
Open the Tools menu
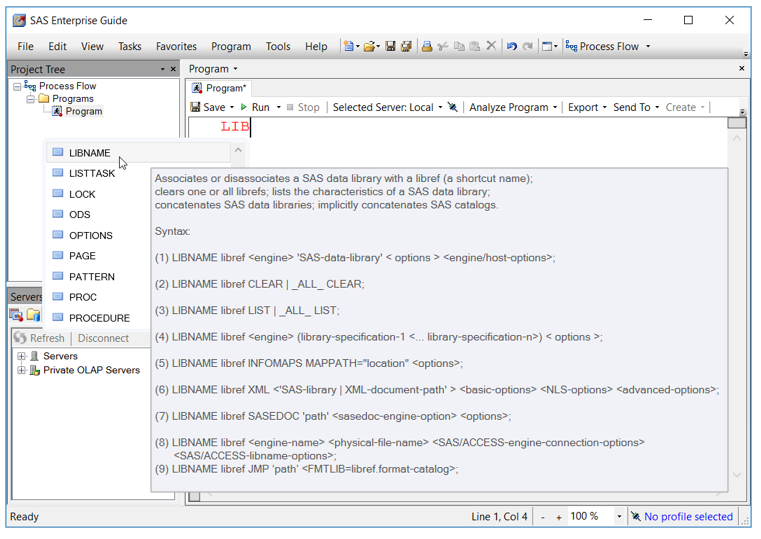pos(278,47)
